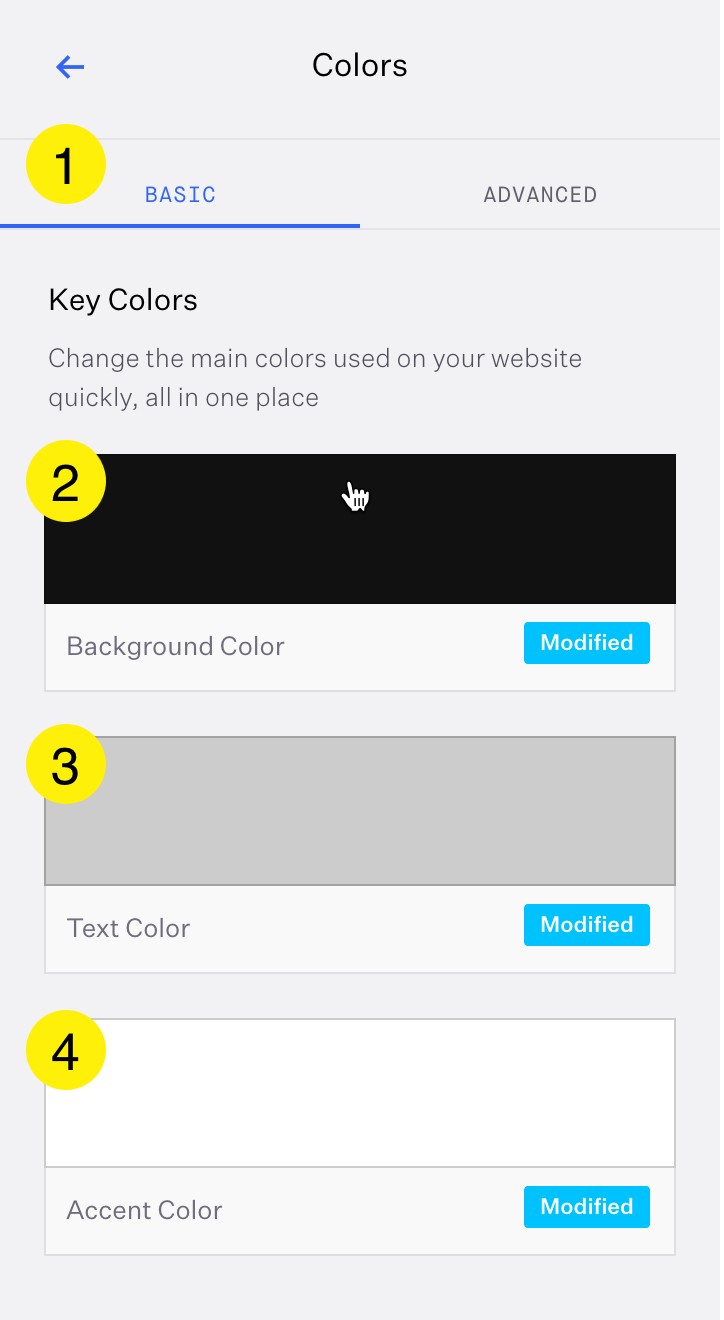
Task: Open the Advanced tab
Action: [540, 195]
